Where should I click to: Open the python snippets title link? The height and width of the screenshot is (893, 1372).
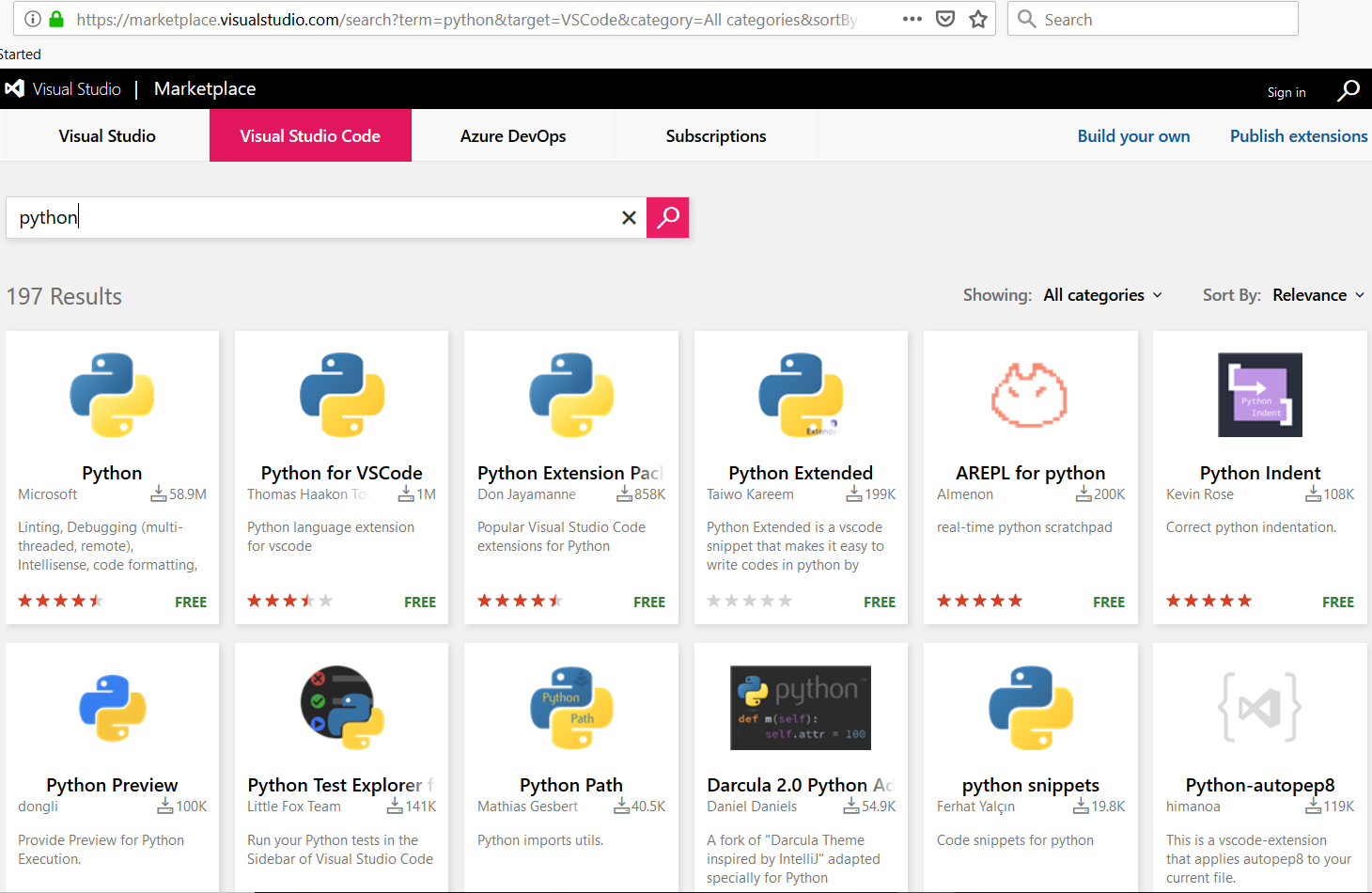[1030, 785]
